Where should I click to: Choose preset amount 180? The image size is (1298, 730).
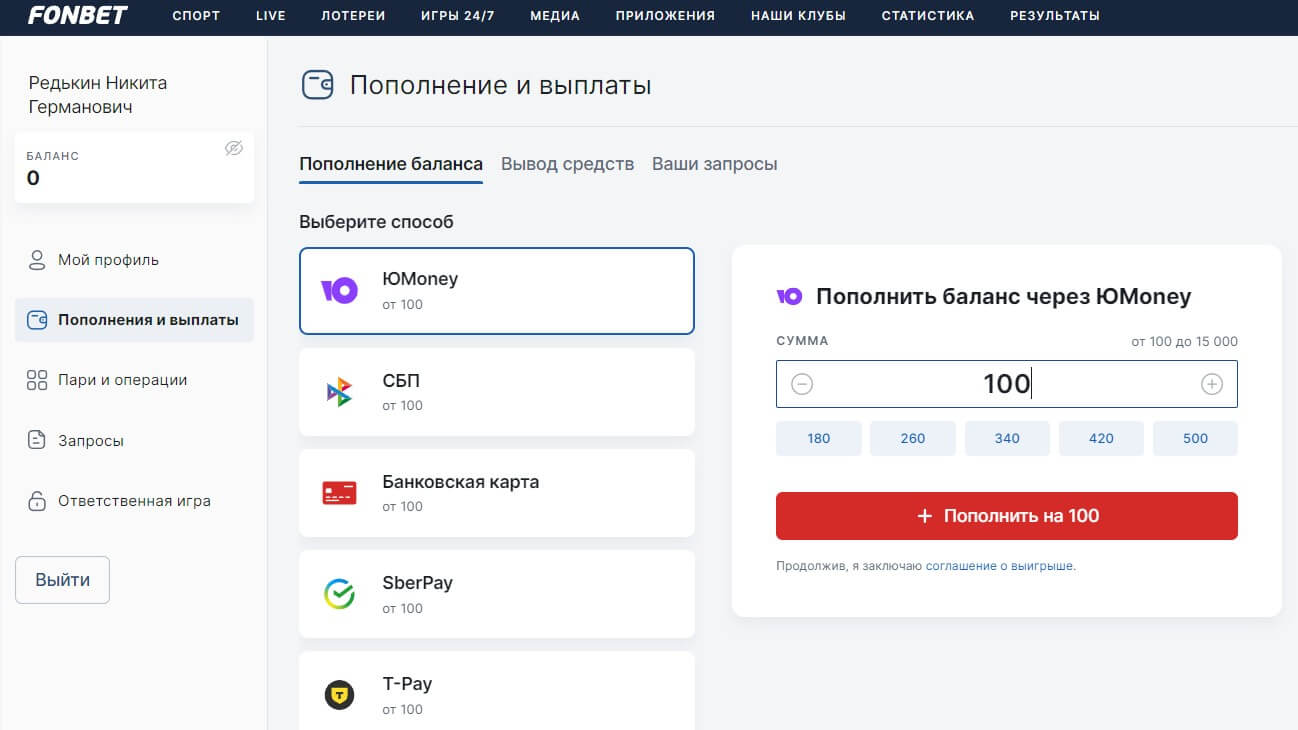[819, 438]
